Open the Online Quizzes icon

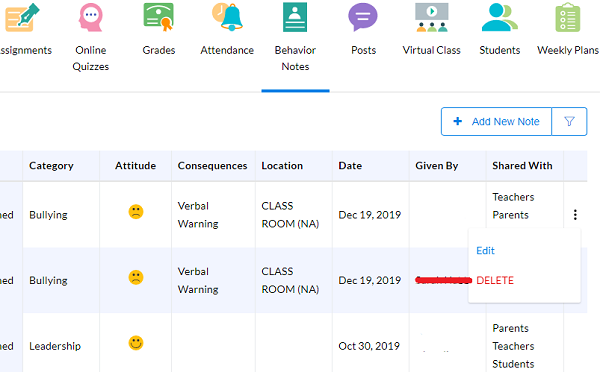[91, 17]
